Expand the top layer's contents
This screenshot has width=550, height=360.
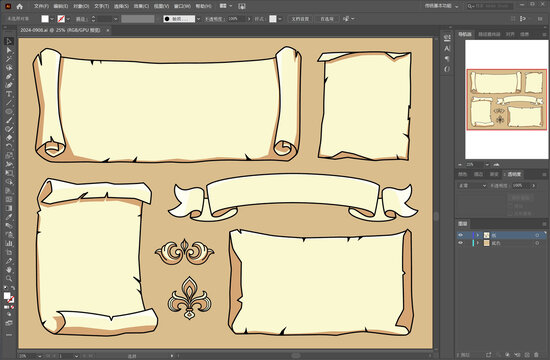coord(477,235)
